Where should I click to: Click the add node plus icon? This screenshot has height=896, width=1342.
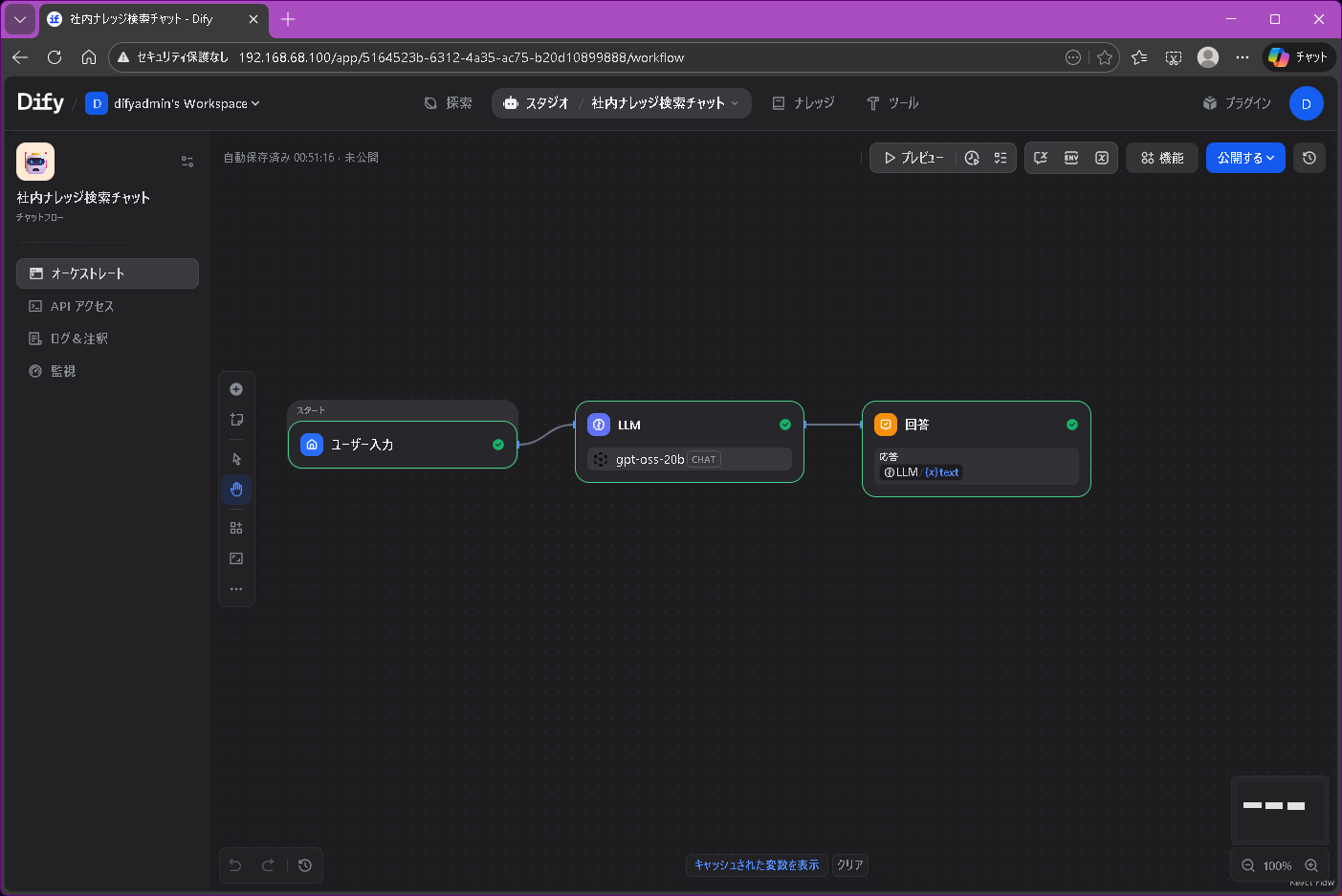[x=236, y=389]
